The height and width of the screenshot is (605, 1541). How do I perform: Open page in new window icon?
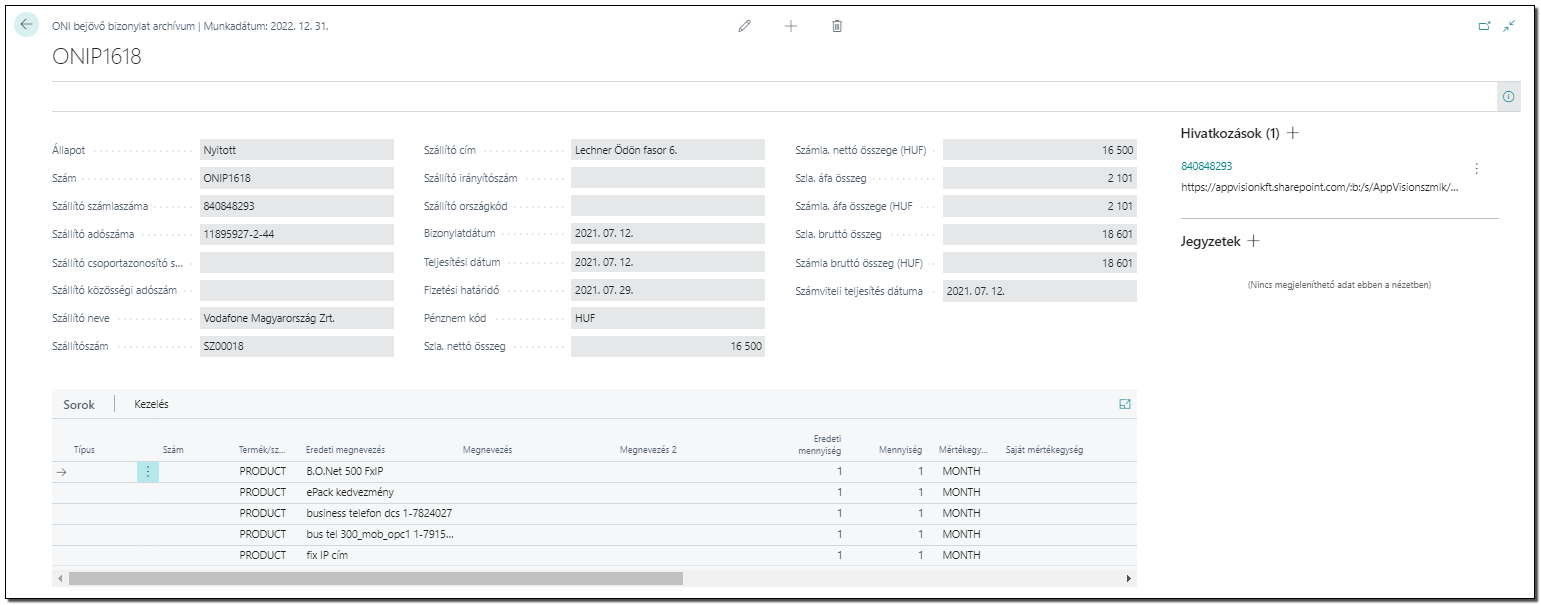tap(1484, 26)
